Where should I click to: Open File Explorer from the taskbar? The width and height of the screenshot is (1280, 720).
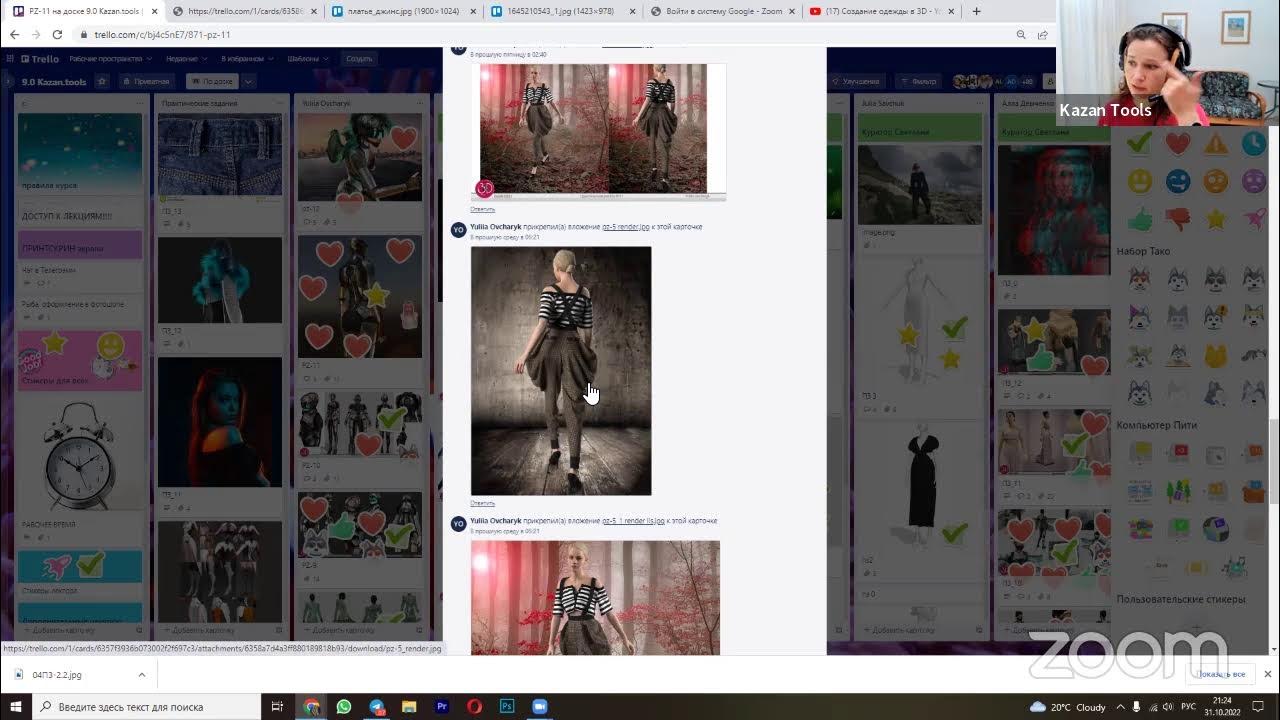click(409, 706)
